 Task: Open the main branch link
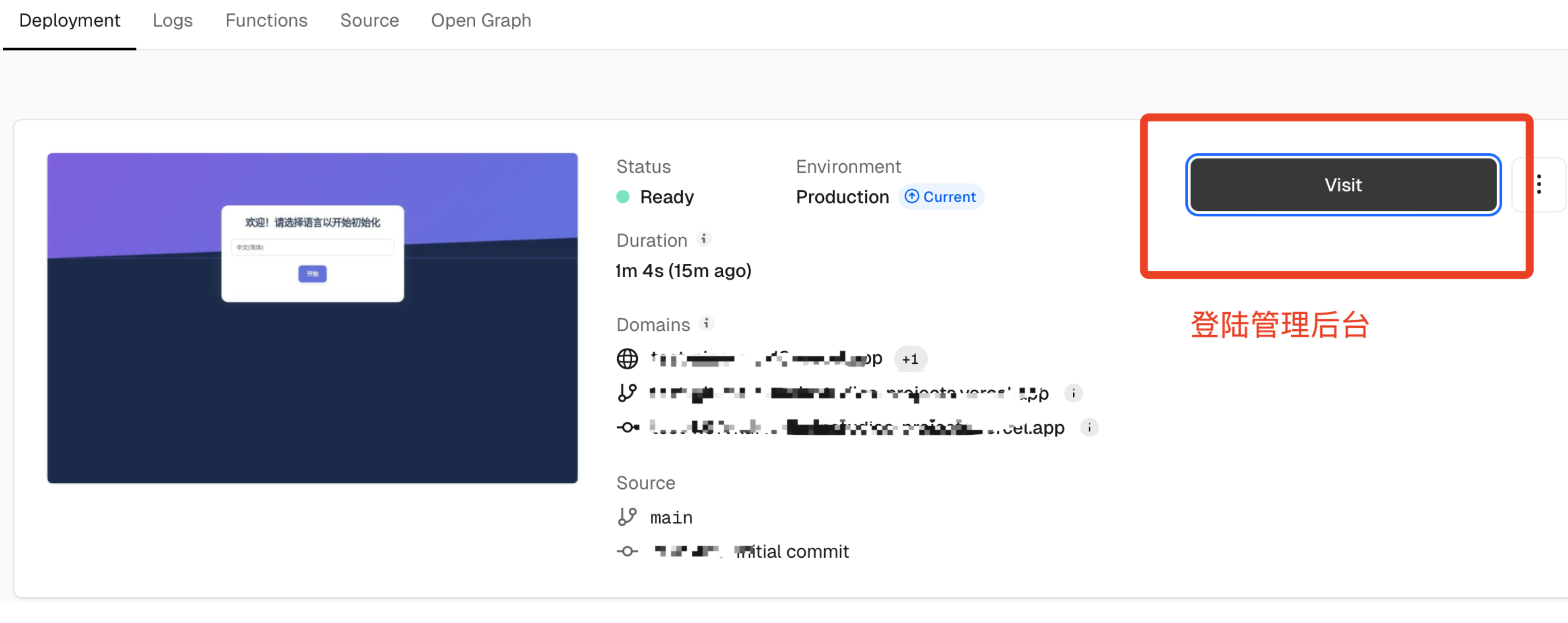click(671, 518)
